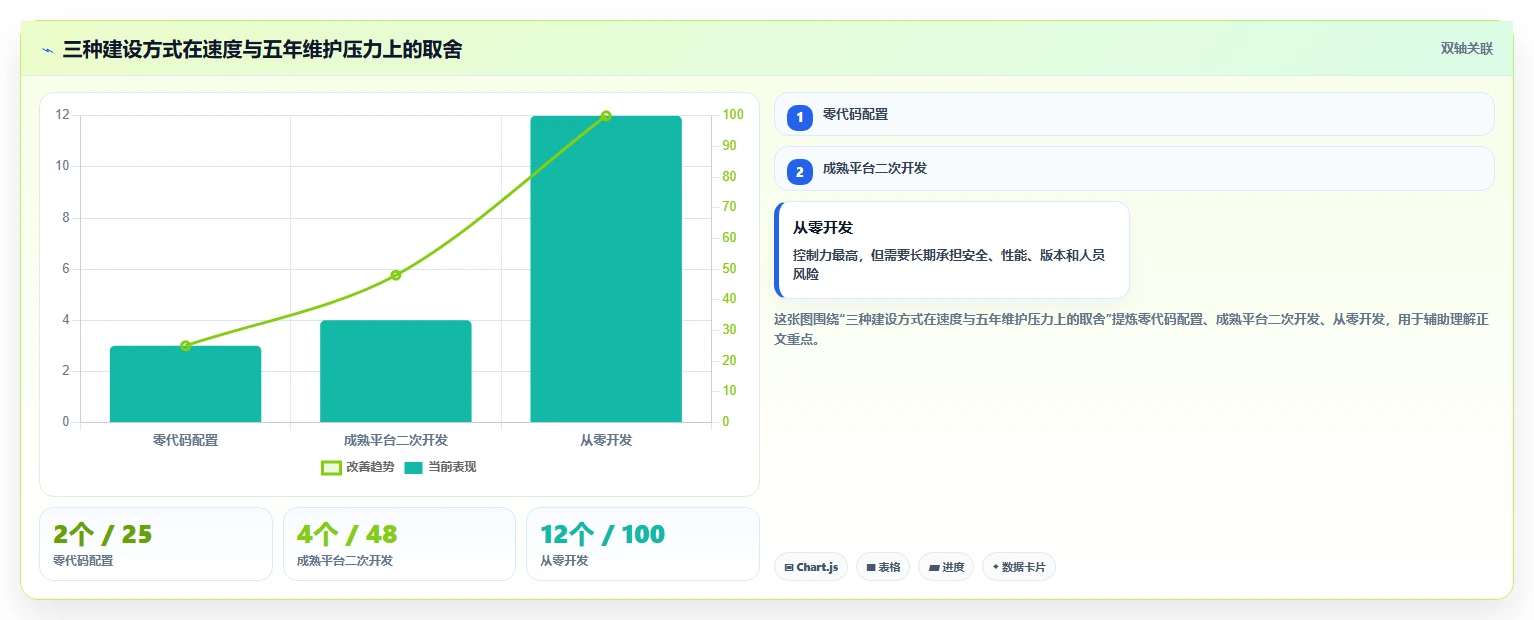
Task: Click the x-axis label 成熟平台二次开发
Action: (x=396, y=440)
